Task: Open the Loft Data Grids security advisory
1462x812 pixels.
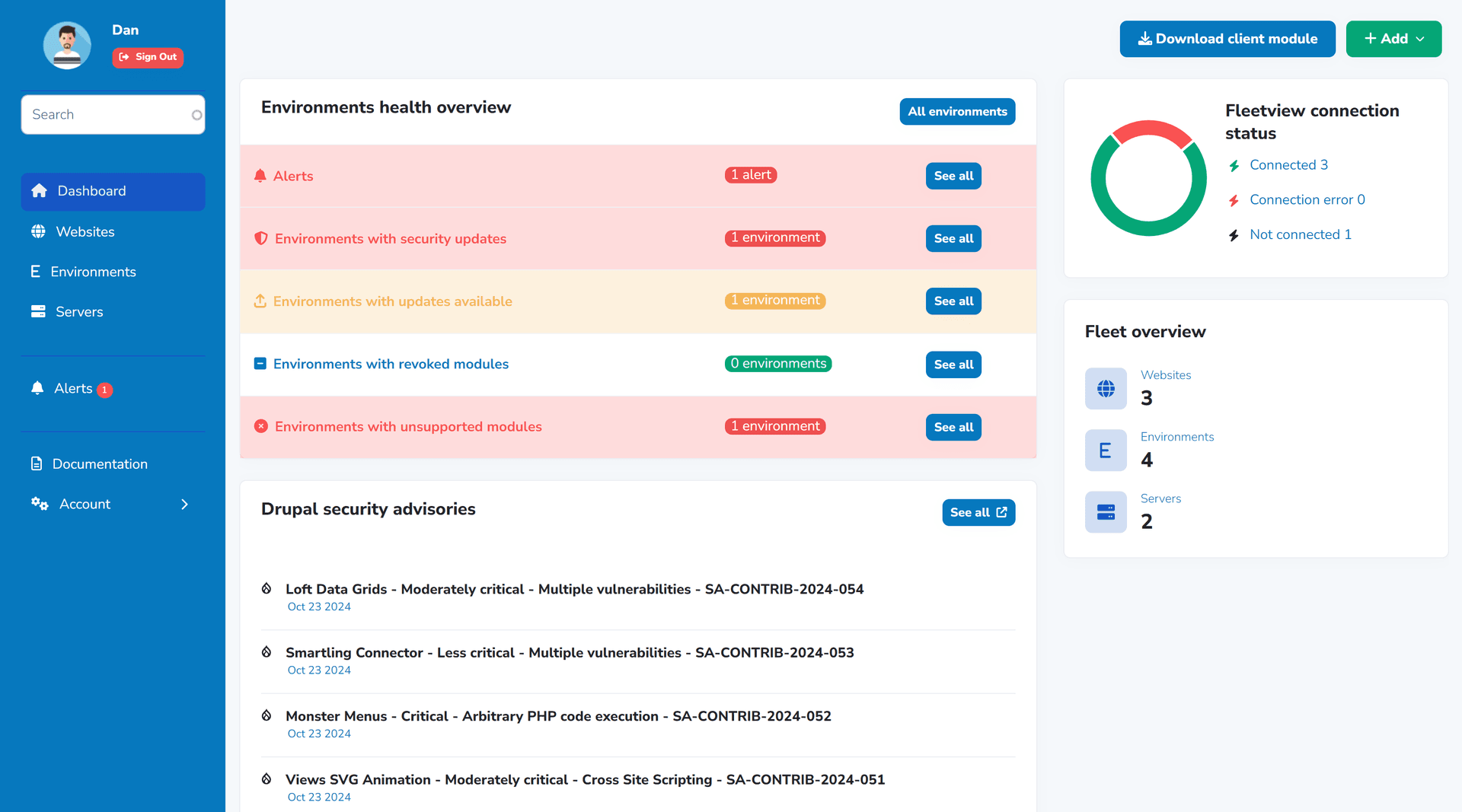Action: click(574, 589)
